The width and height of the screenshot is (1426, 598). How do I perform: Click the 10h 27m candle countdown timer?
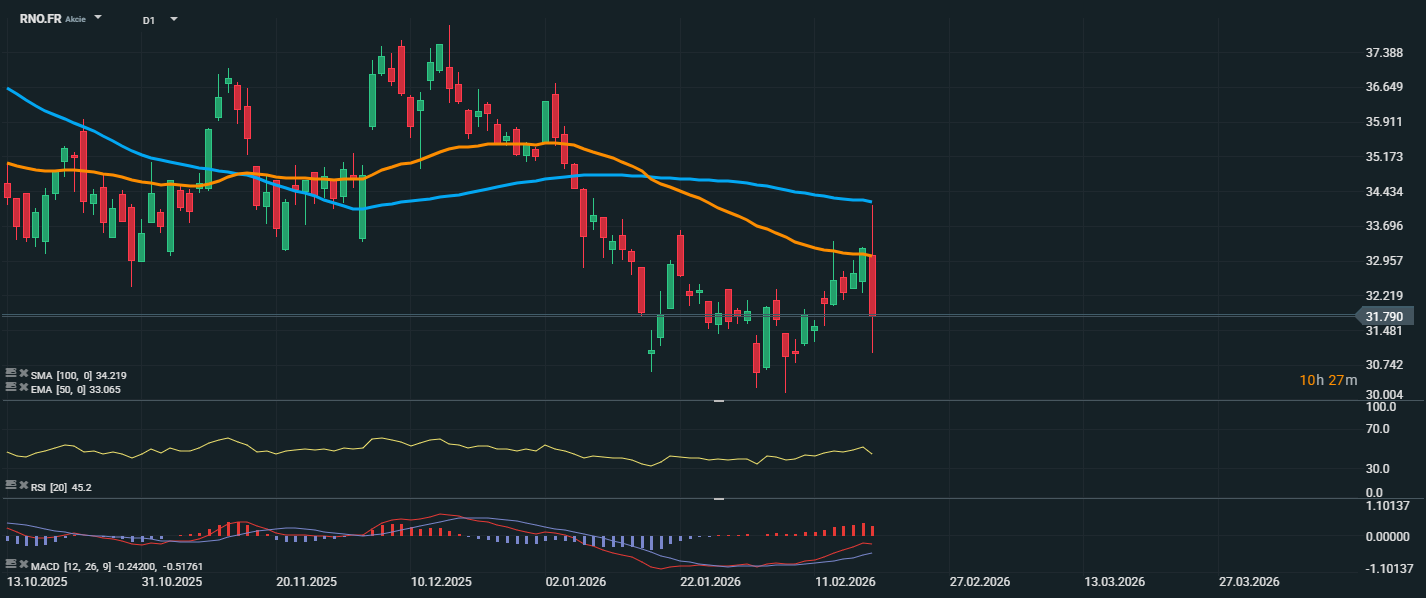coord(1328,380)
